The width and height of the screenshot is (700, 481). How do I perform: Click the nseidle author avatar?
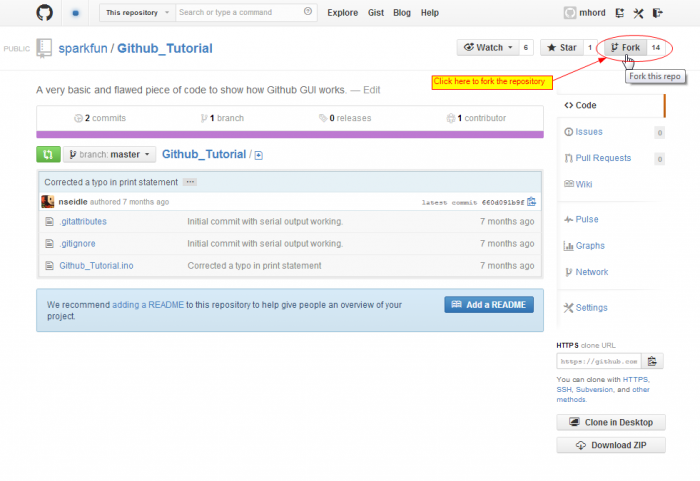point(47,202)
